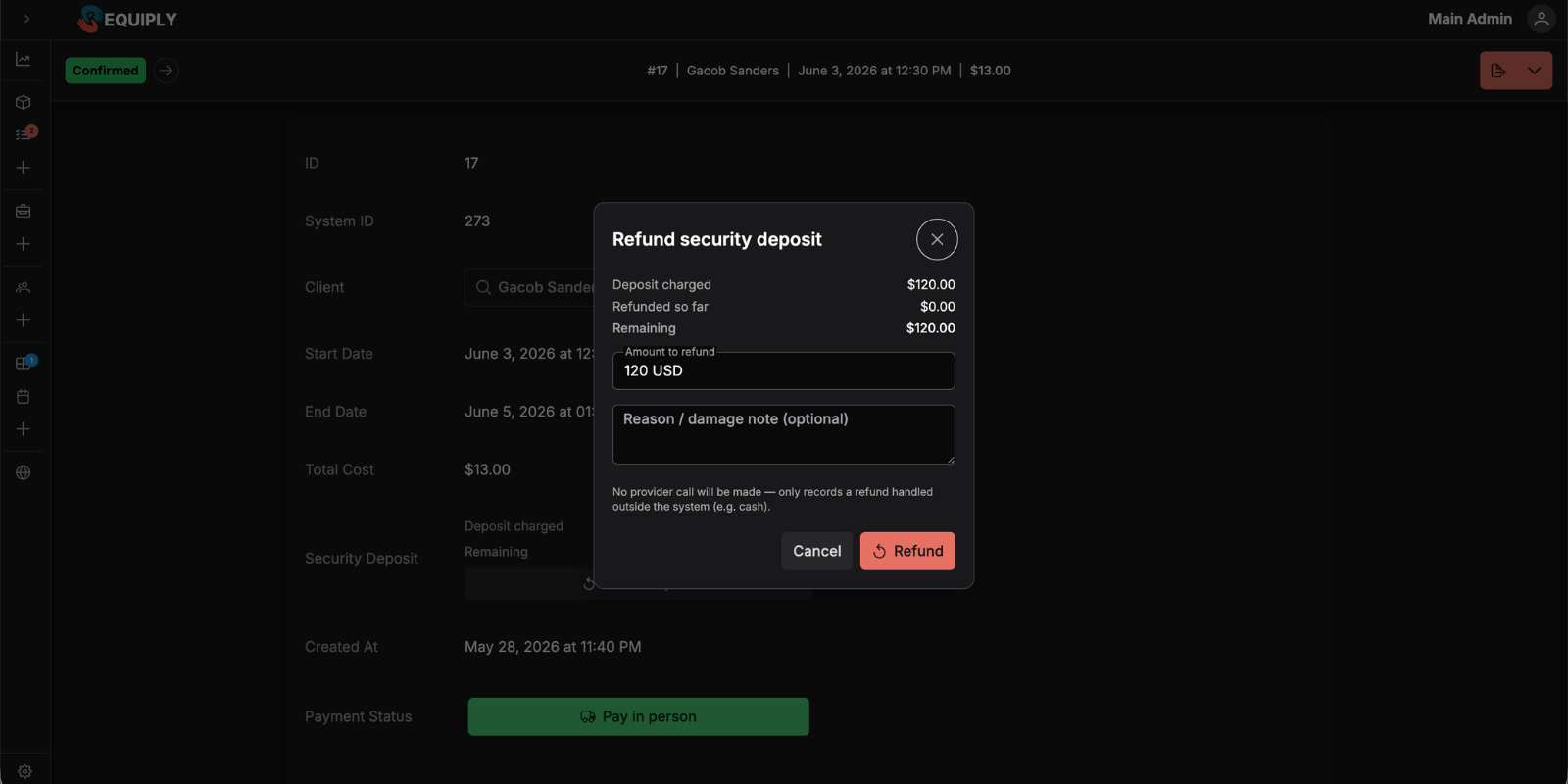The image size is (1568, 784).
Task: Click the plus icon below the briefcase icon
Action: 24,244
